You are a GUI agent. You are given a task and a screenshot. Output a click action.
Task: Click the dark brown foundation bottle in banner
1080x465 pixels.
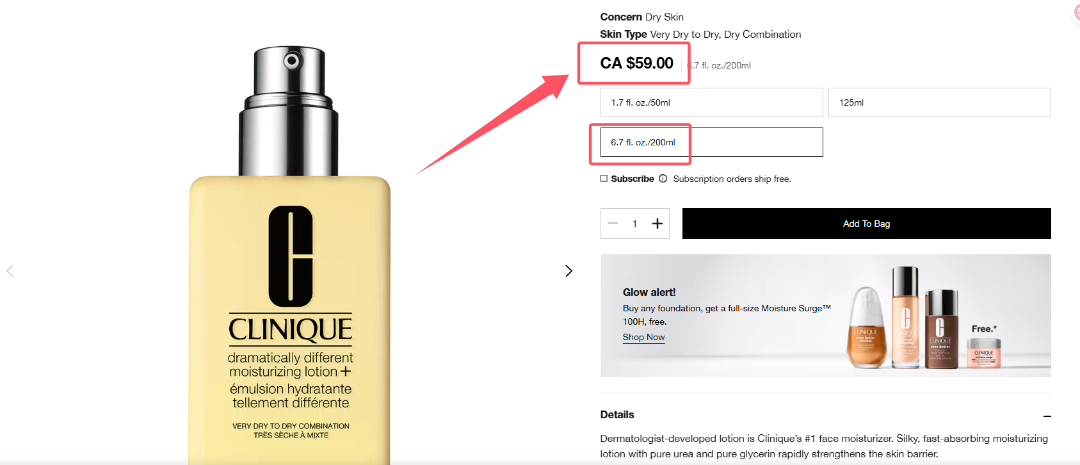coord(942,327)
